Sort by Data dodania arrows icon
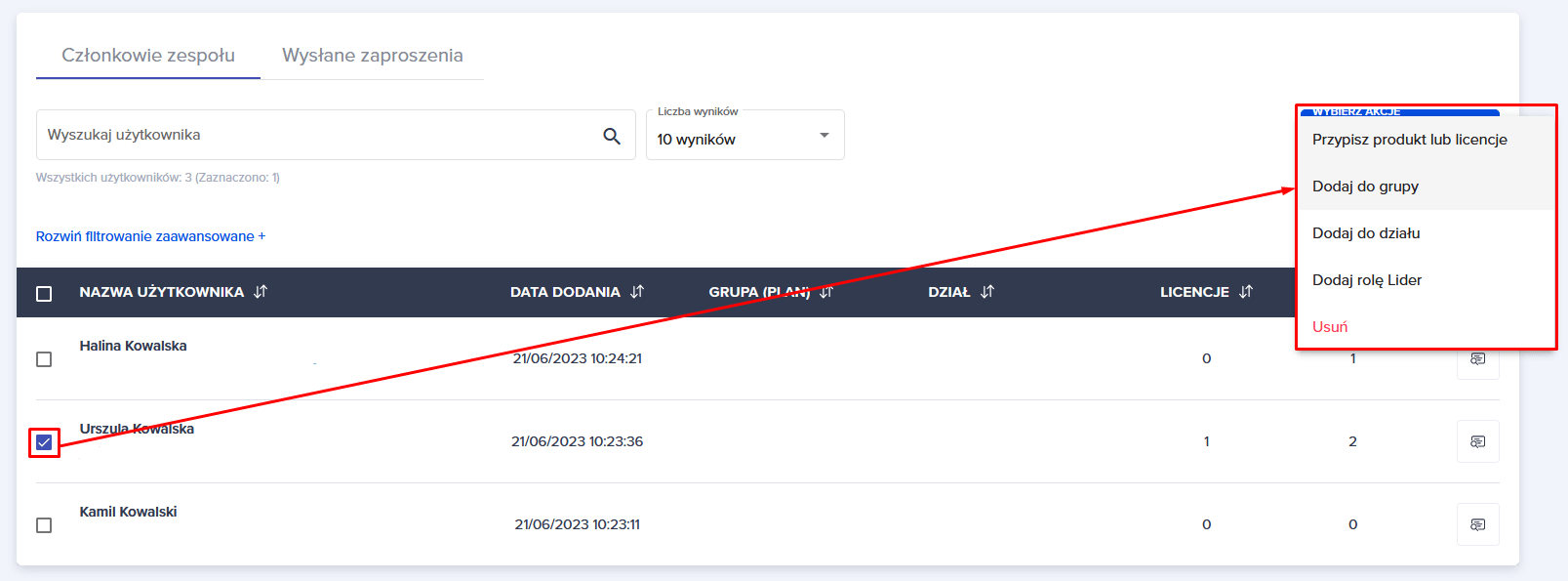The height and width of the screenshot is (581, 1568). coord(637,292)
